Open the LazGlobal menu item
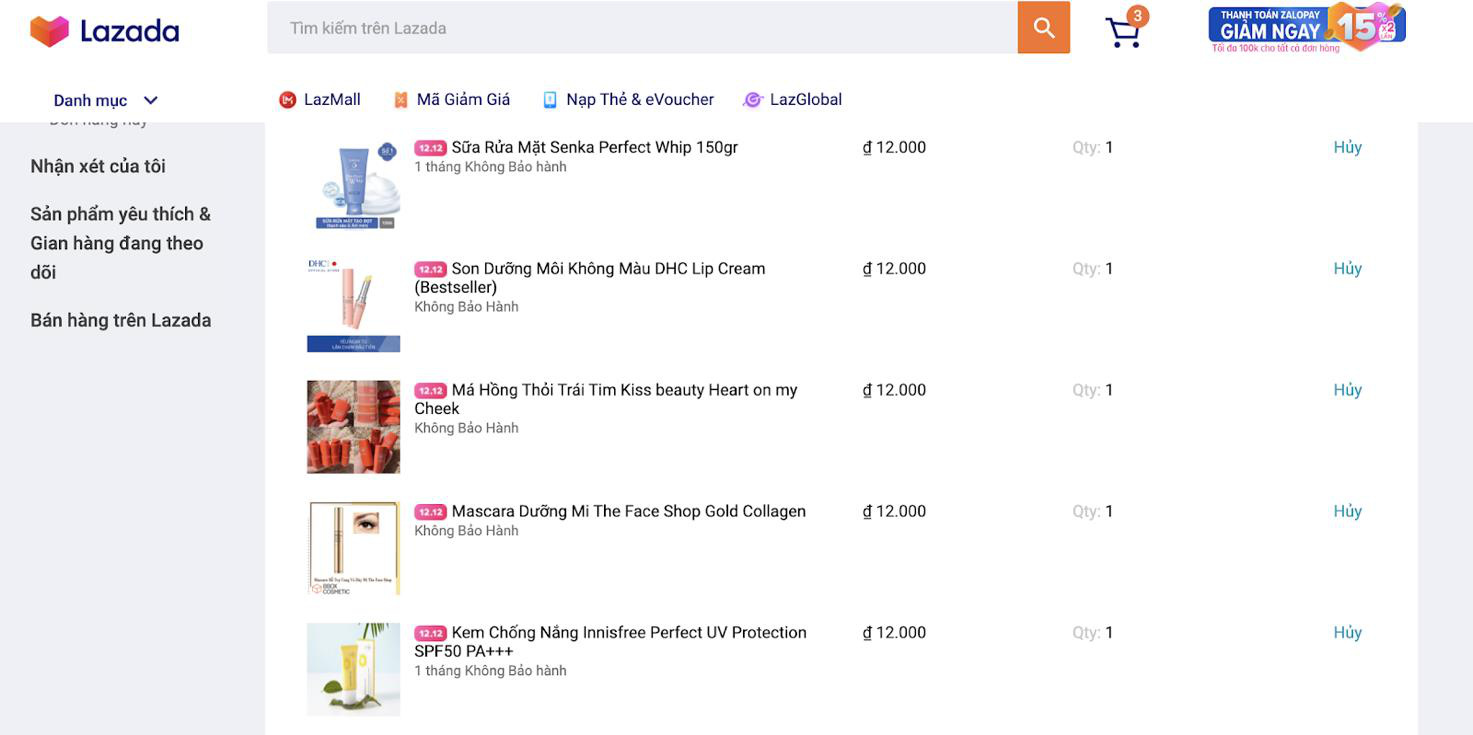Screen dimensions: 1473x735 [793, 100]
